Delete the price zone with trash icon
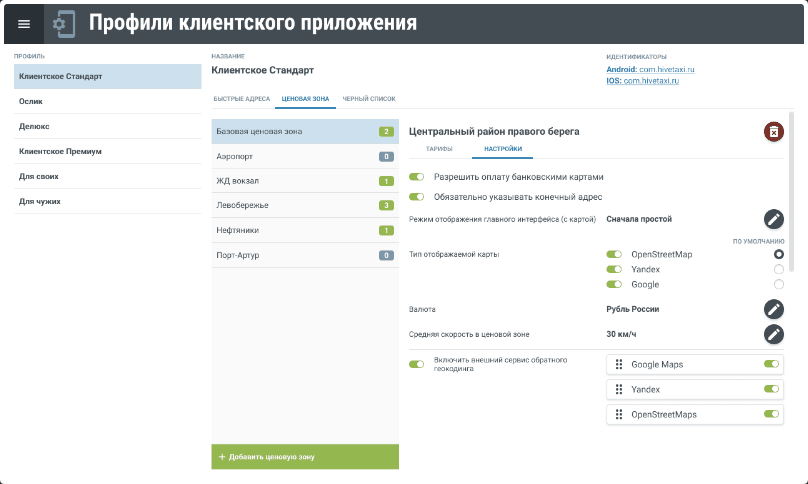This screenshot has width=808, height=484. pos(773,132)
